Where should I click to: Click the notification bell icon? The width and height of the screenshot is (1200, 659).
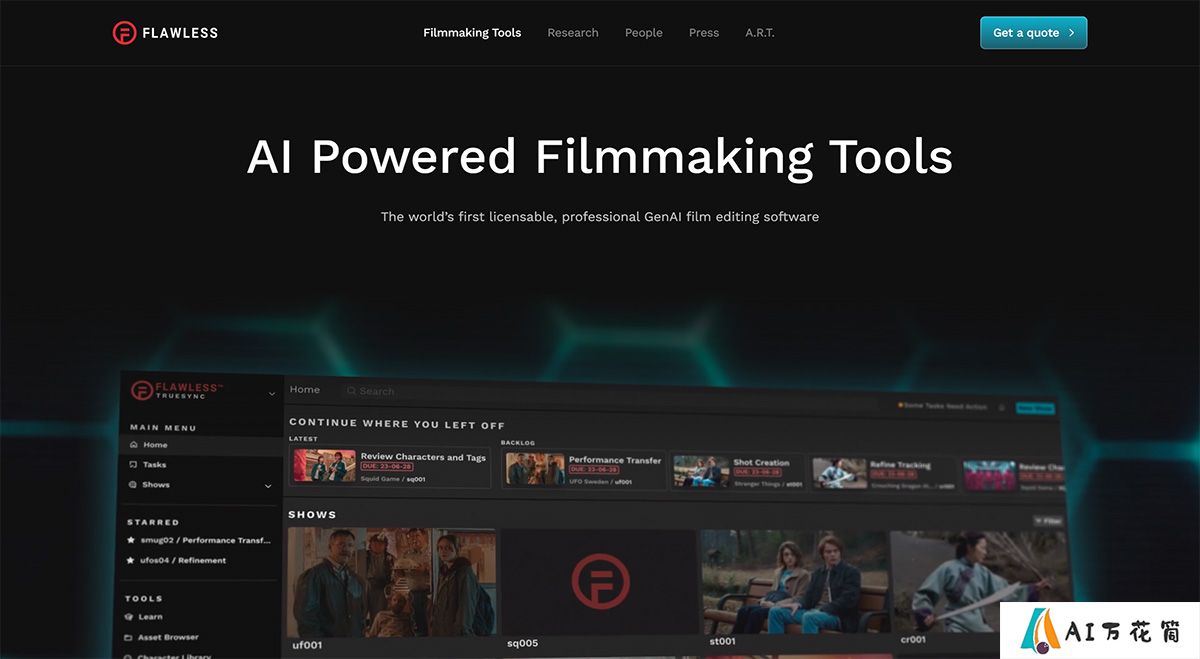(1002, 408)
